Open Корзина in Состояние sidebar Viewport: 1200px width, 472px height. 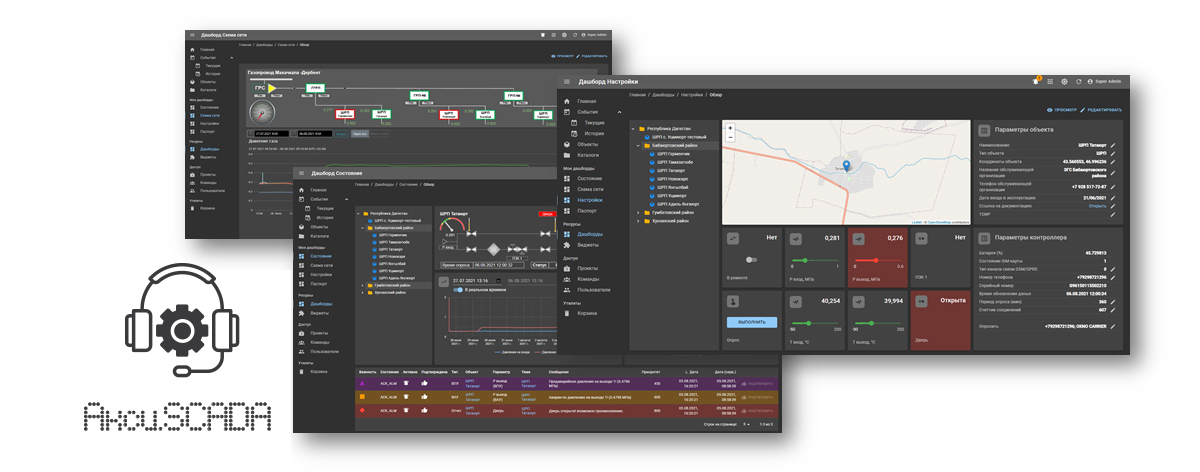point(319,371)
